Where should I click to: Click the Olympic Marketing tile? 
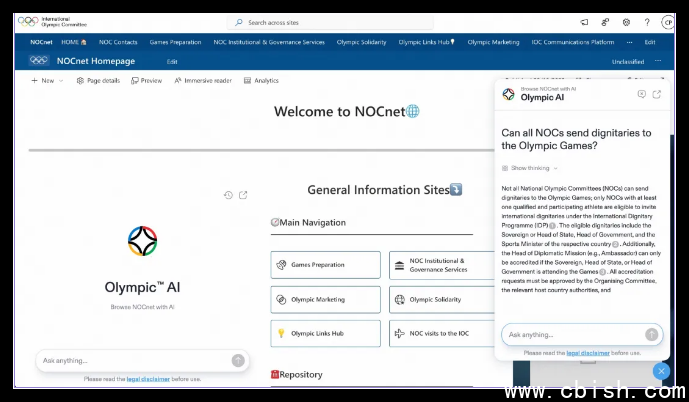point(325,299)
